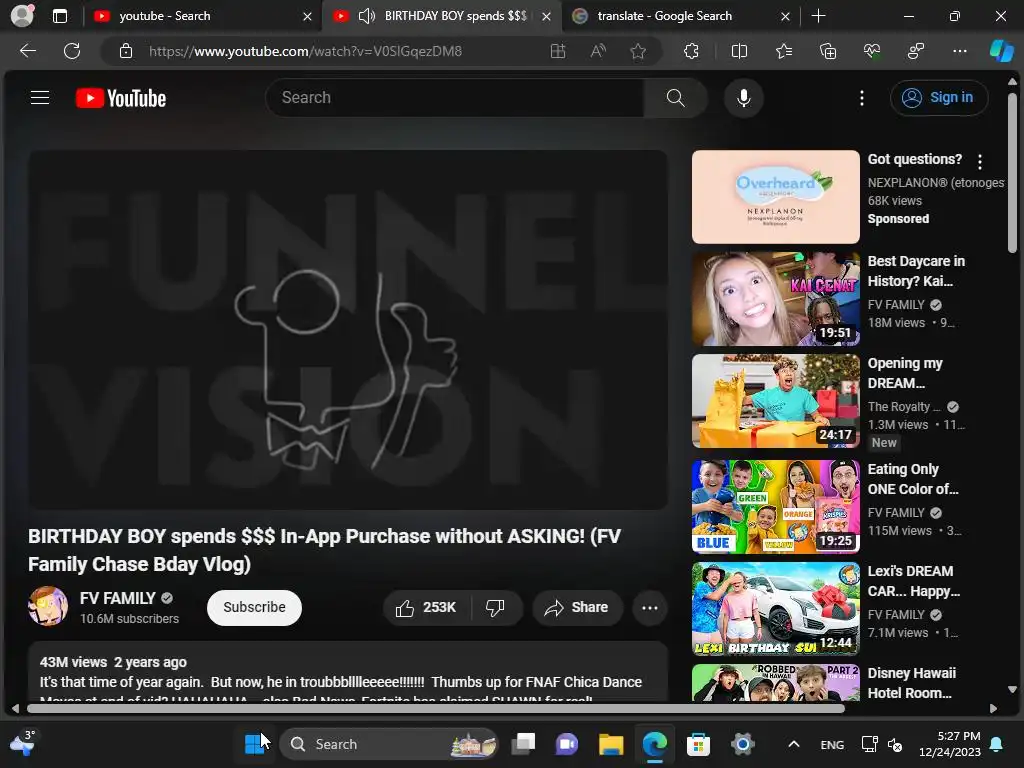Viewport: 1024px width, 768px height.
Task: Close the translate - Google Search tab
Action: click(x=786, y=16)
